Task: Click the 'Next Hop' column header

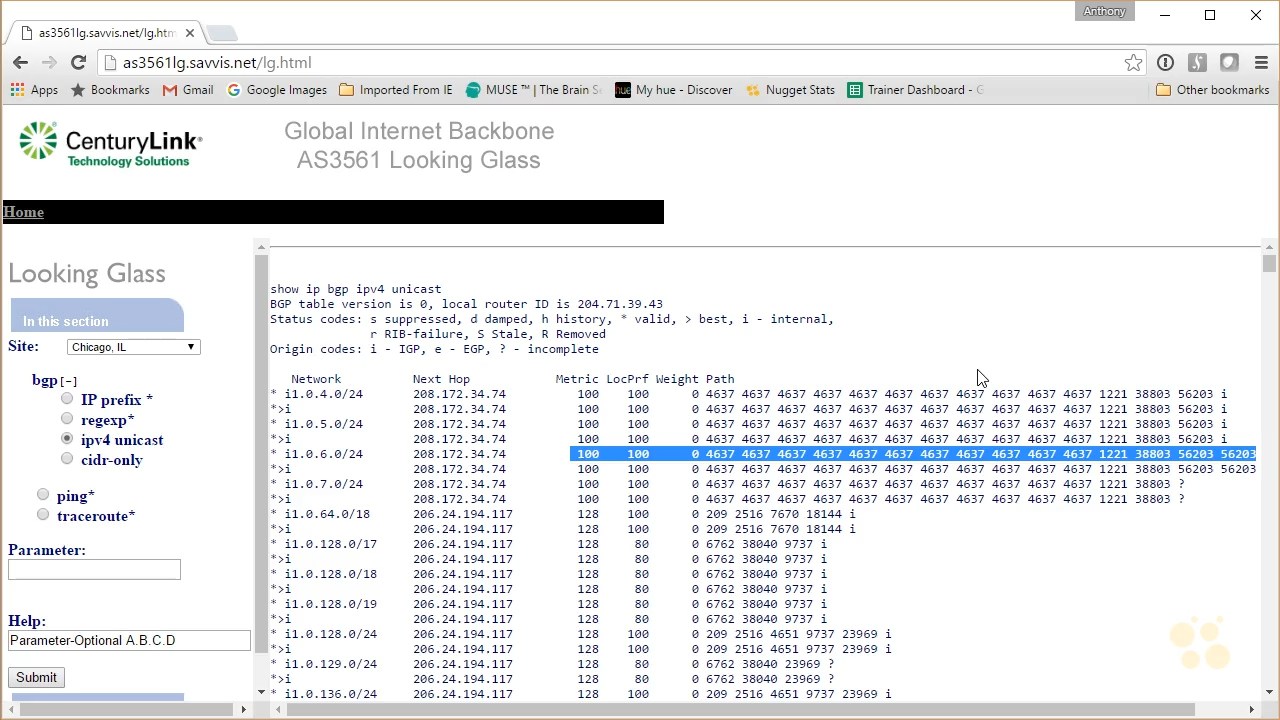Action: [441, 379]
